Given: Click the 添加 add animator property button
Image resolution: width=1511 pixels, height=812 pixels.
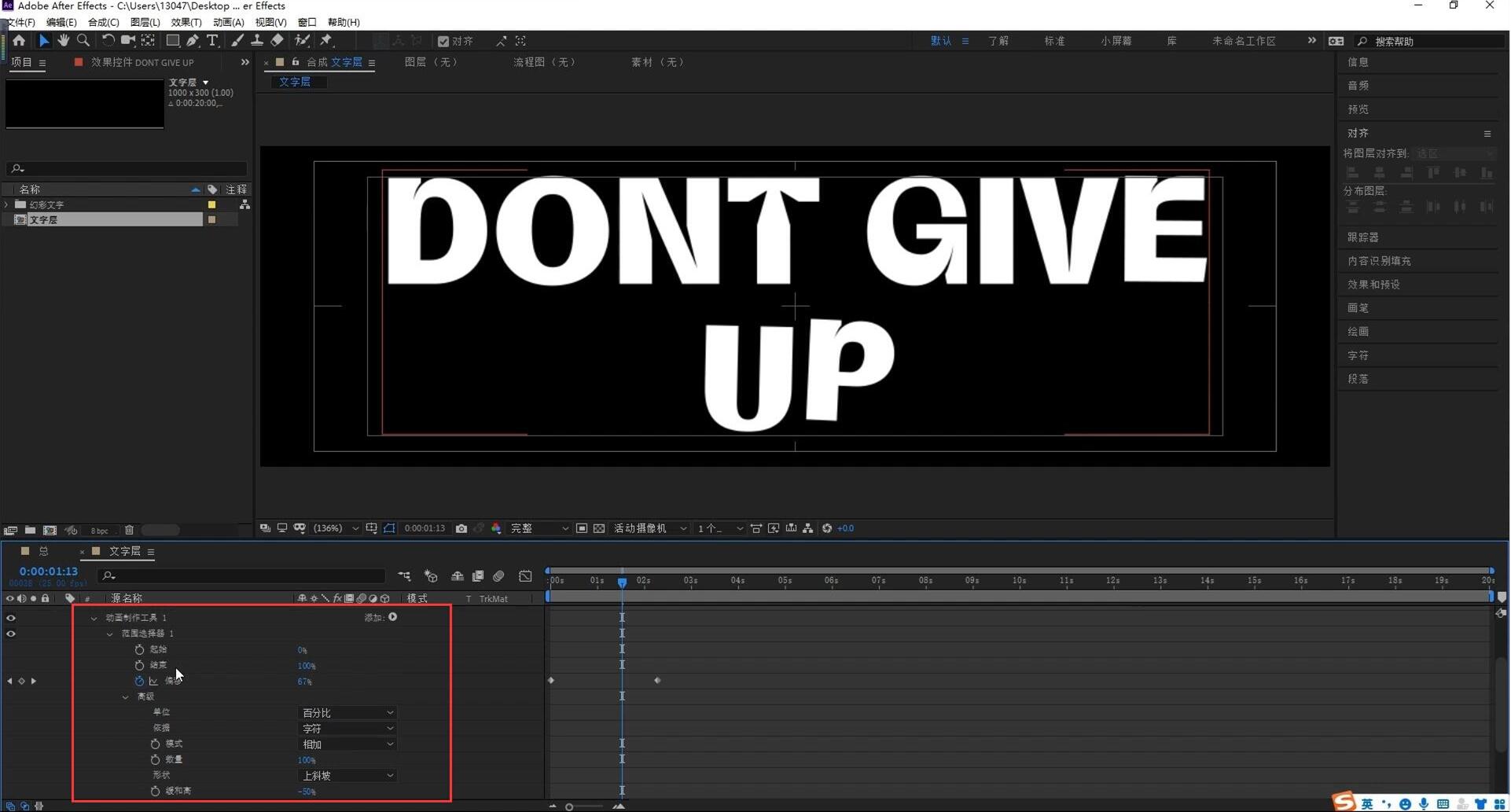Looking at the screenshot, I should pos(392,618).
